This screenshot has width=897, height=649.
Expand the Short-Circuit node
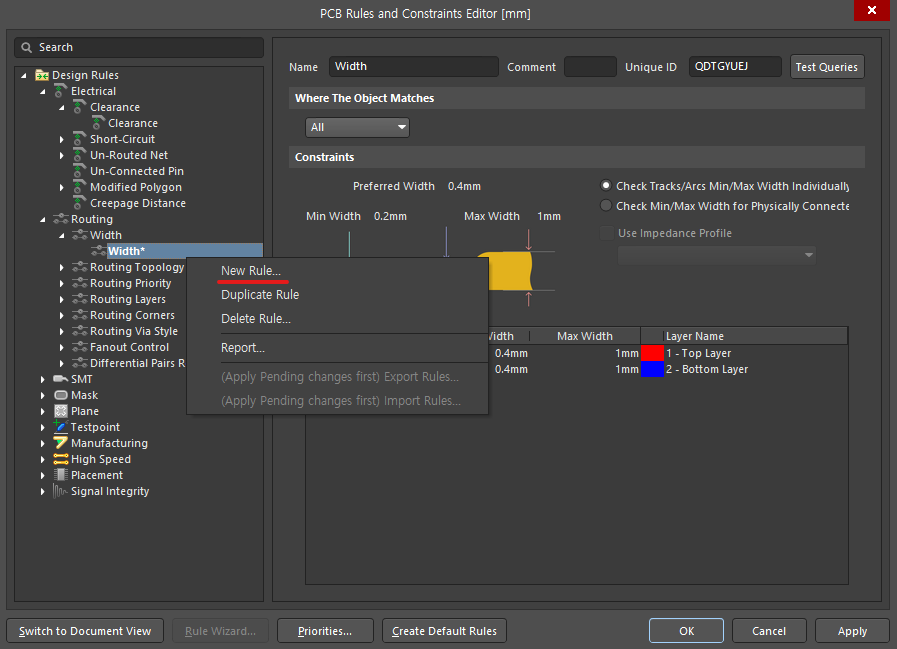click(x=62, y=139)
